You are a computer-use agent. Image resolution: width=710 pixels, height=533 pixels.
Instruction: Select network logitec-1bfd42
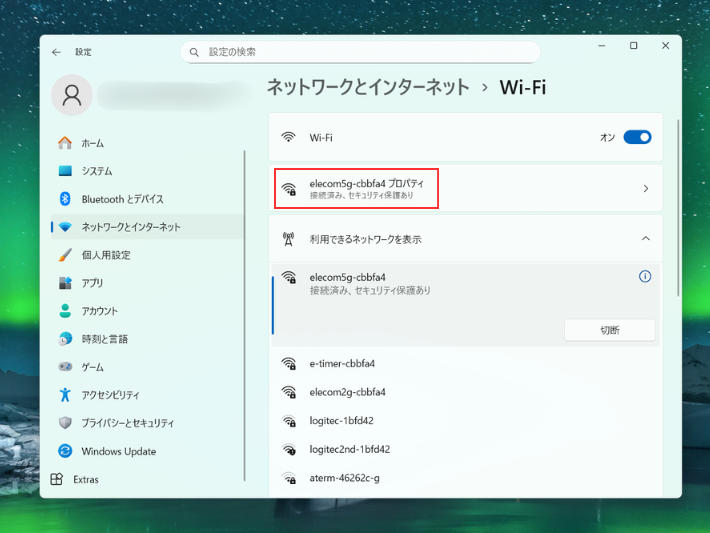click(x=465, y=421)
